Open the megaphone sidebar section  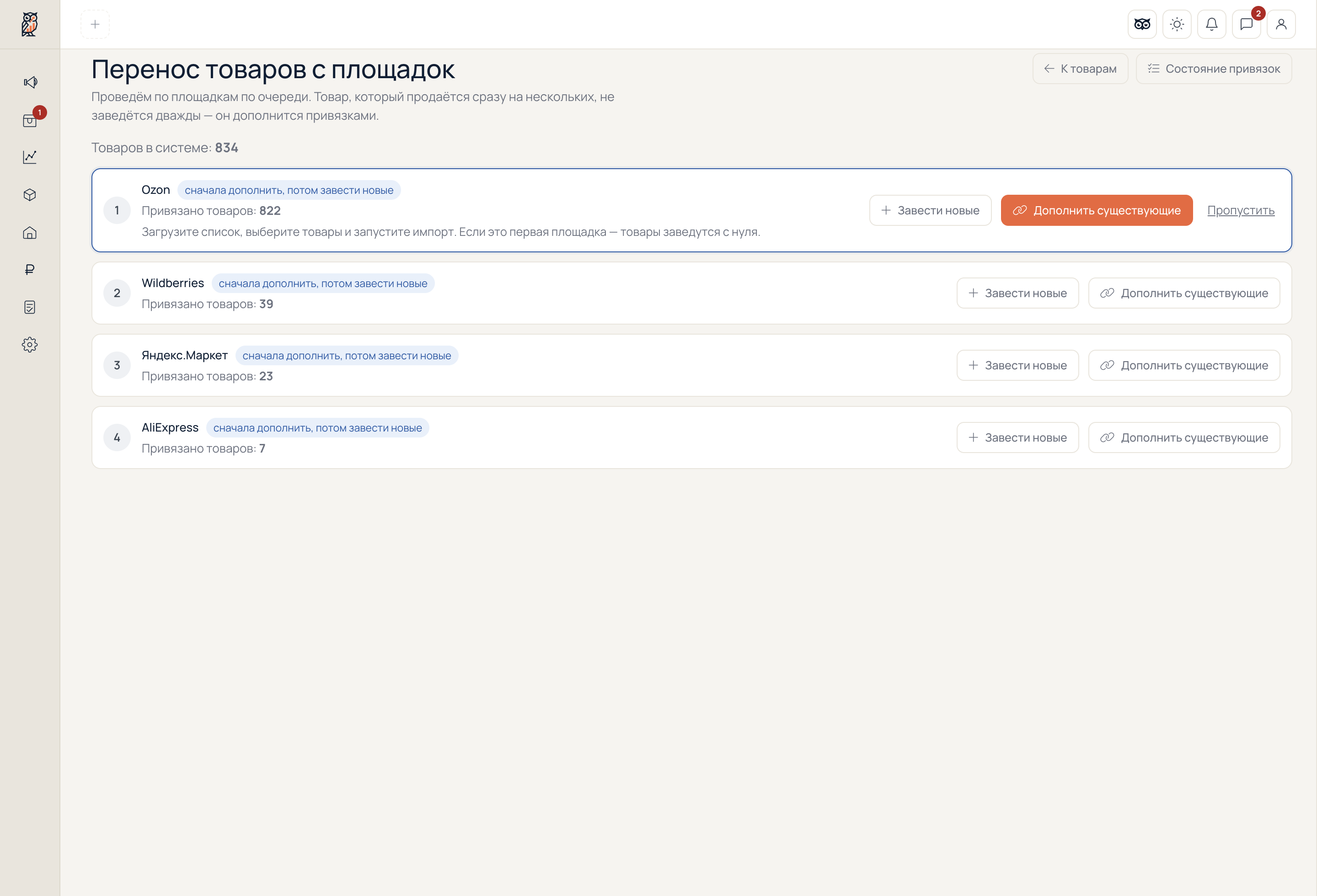30,82
